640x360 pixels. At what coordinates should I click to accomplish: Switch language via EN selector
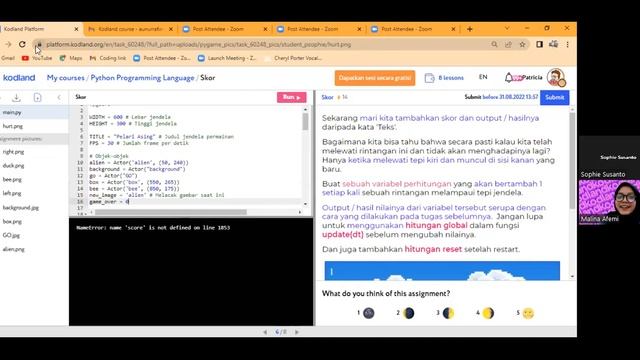(x=483, y=77)
